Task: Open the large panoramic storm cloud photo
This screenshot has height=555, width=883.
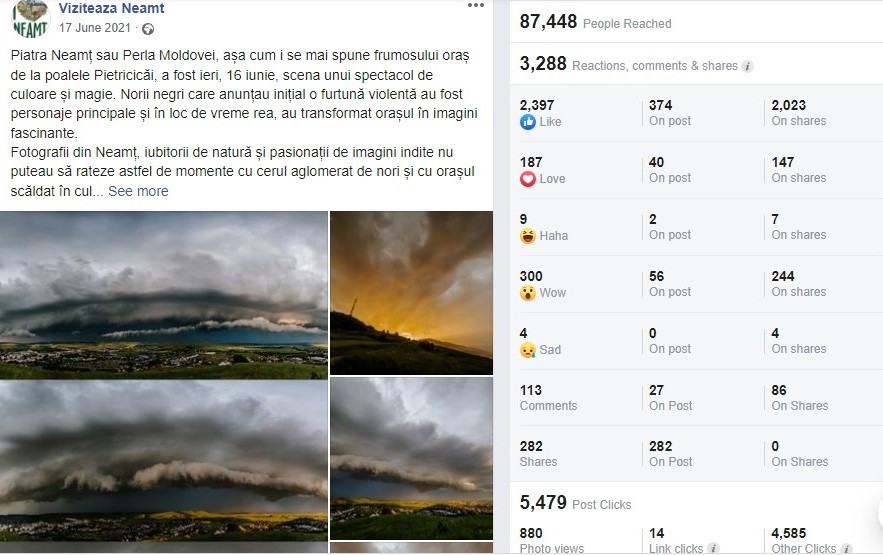Action: (163, 295)
